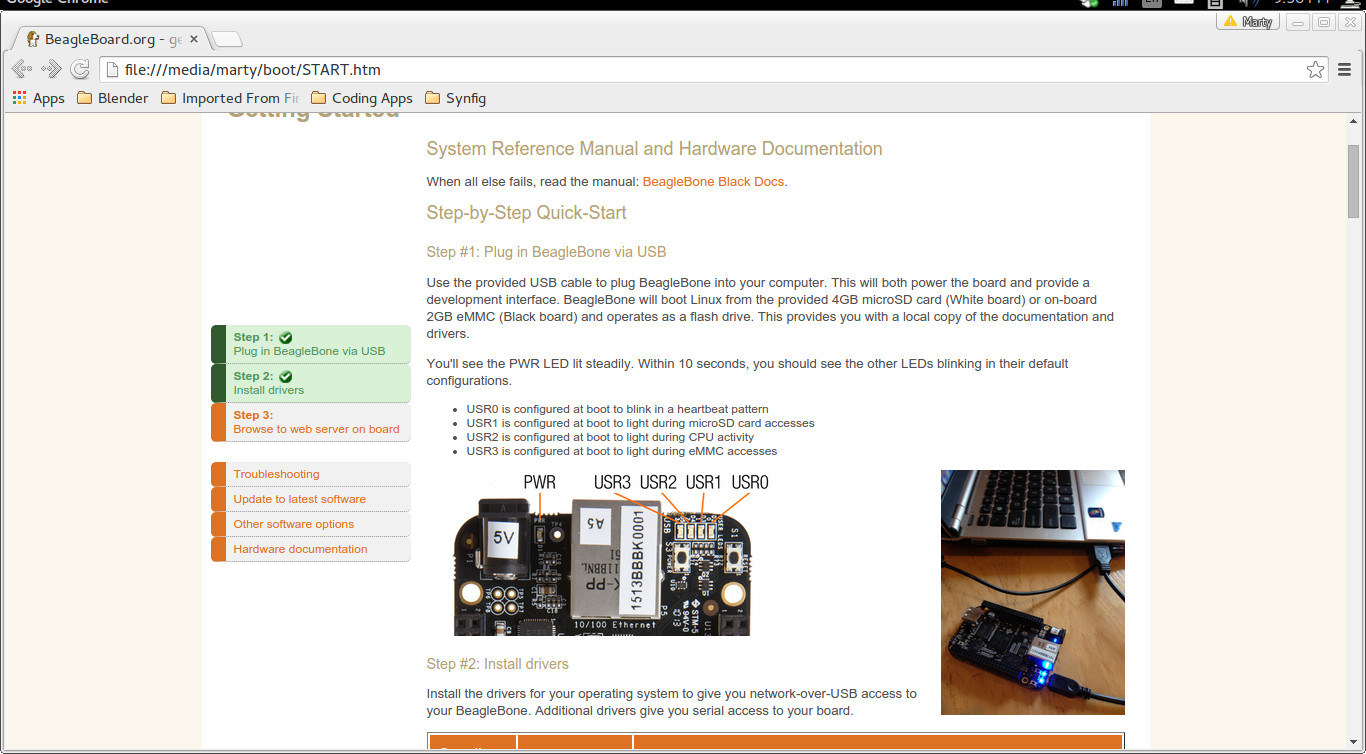Click the USR3 eMMC accesses bullet
This screenshot has height=754, width=1366.
[621, 451]
